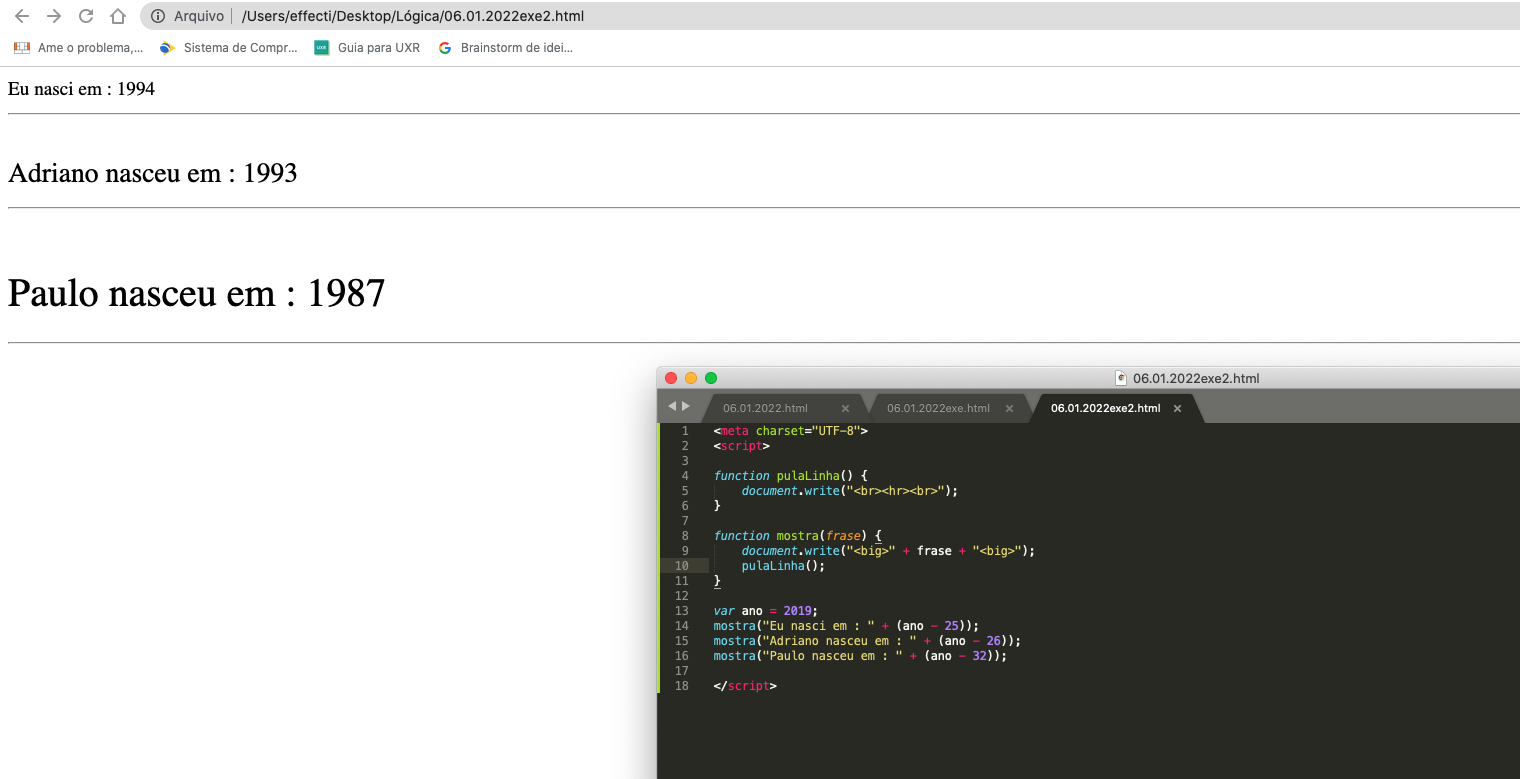
Task: Click the "var ano = 2019;" line
Action: 766,611
